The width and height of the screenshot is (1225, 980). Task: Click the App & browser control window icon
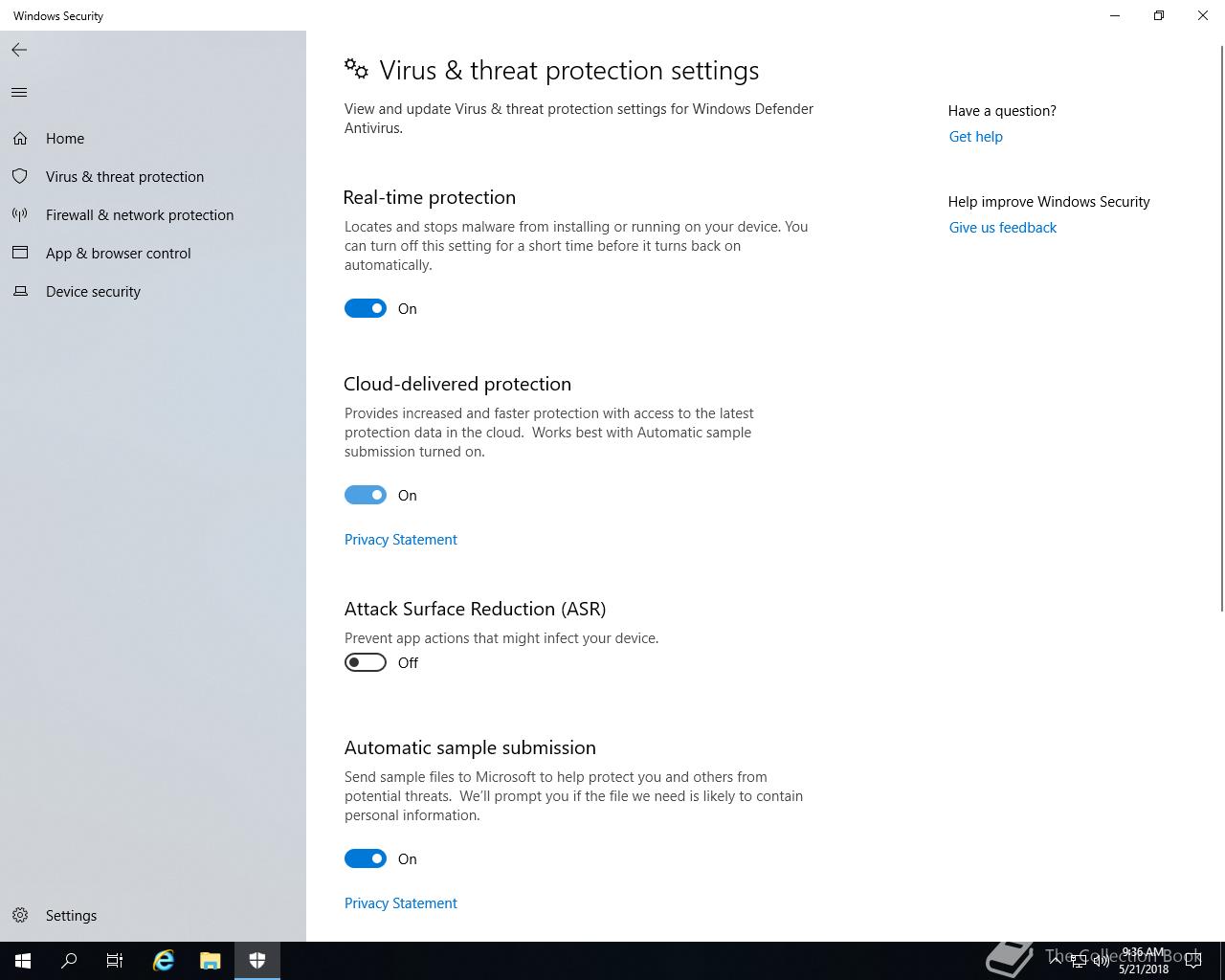pos(20,254)
